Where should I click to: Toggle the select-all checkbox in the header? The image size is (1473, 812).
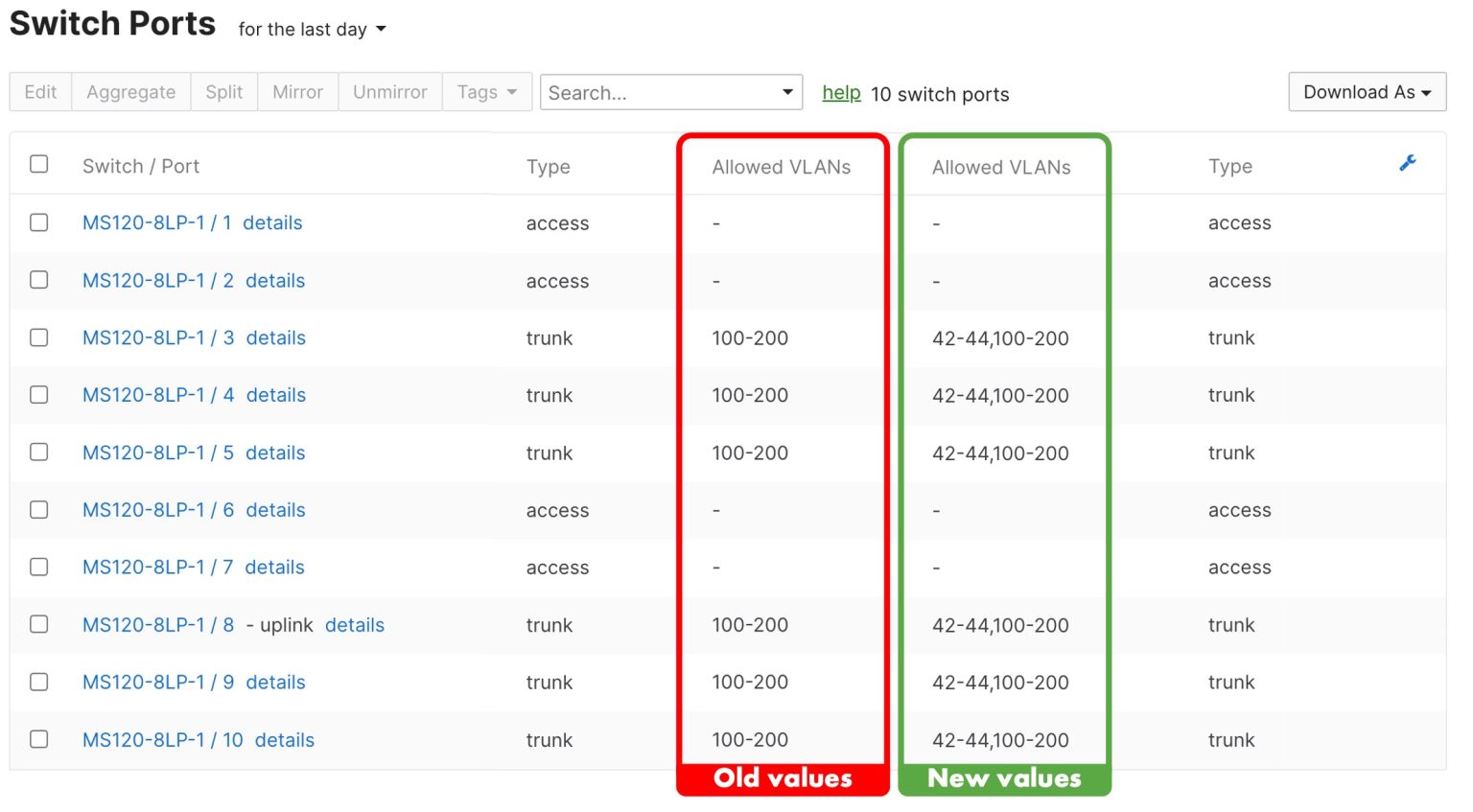click(38, 164)
